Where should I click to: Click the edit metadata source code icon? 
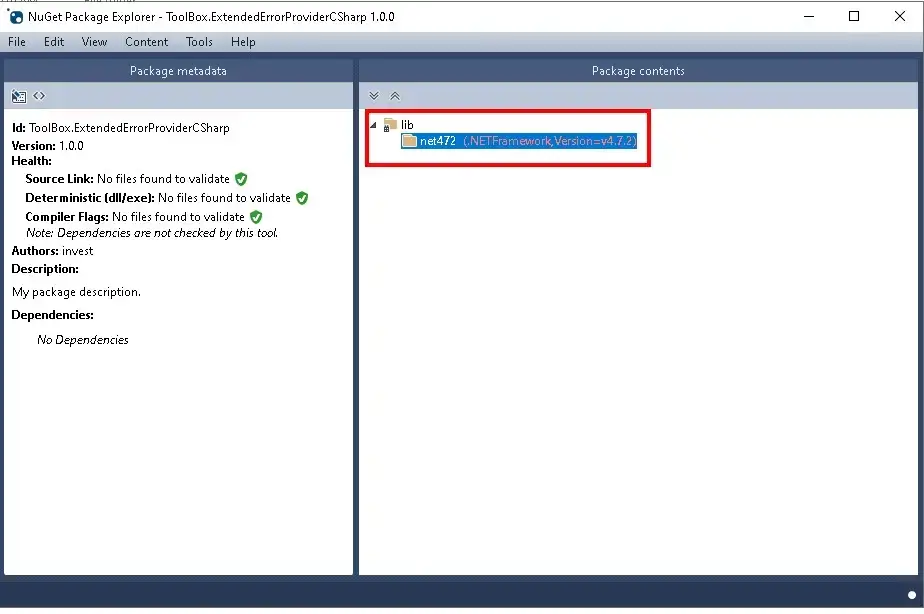pyautogui.click(x=39, y=95)
